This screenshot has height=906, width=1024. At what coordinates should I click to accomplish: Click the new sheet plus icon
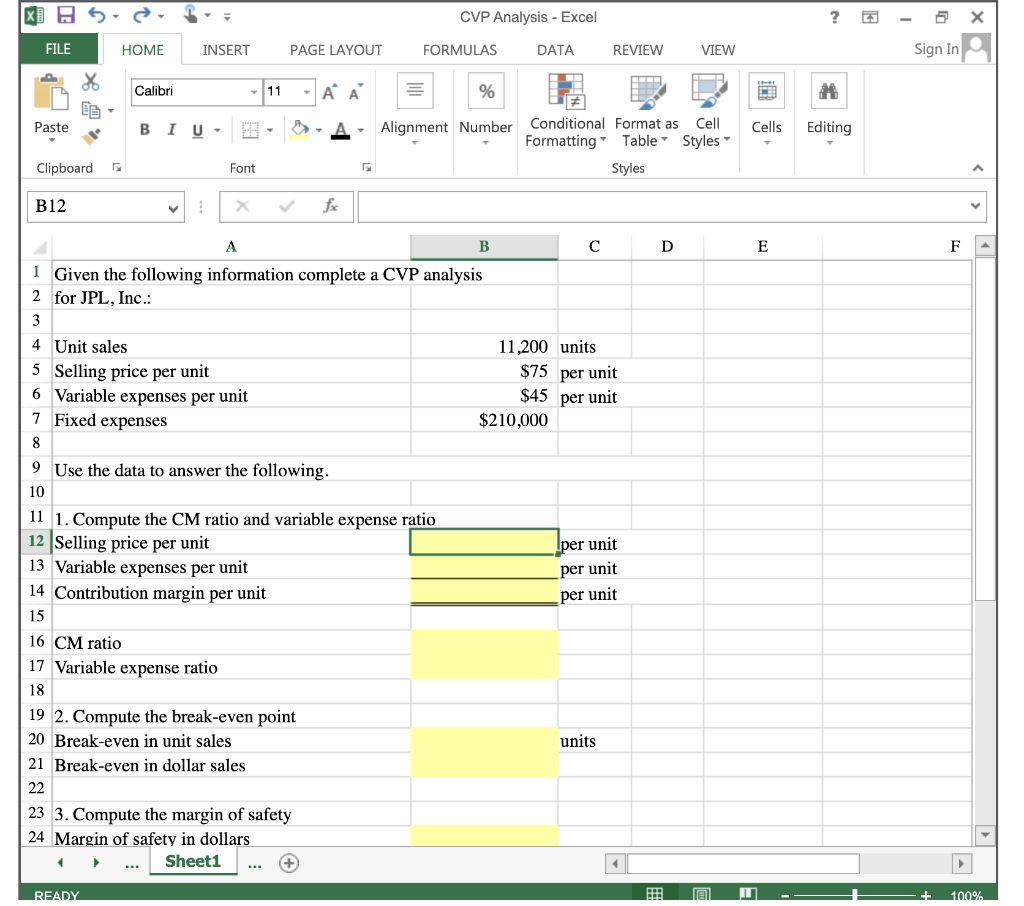pyautogui.click(x=289, y=863)
